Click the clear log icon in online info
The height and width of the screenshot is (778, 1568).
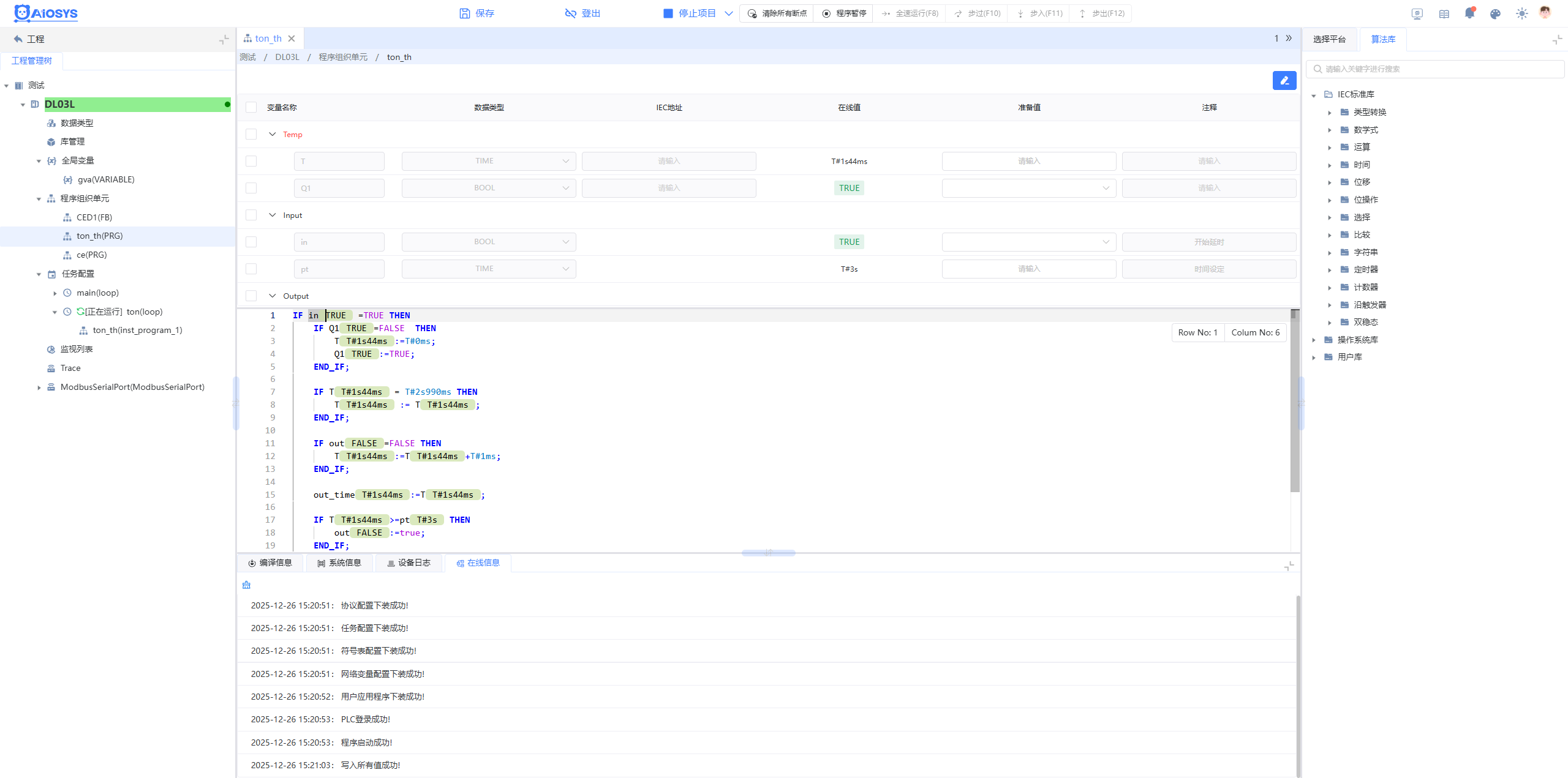246,585
